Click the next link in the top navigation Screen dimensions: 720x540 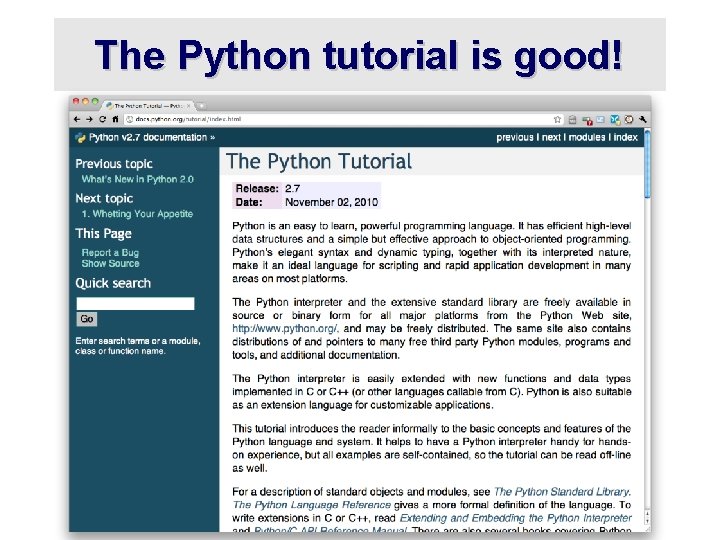point(551,137)
